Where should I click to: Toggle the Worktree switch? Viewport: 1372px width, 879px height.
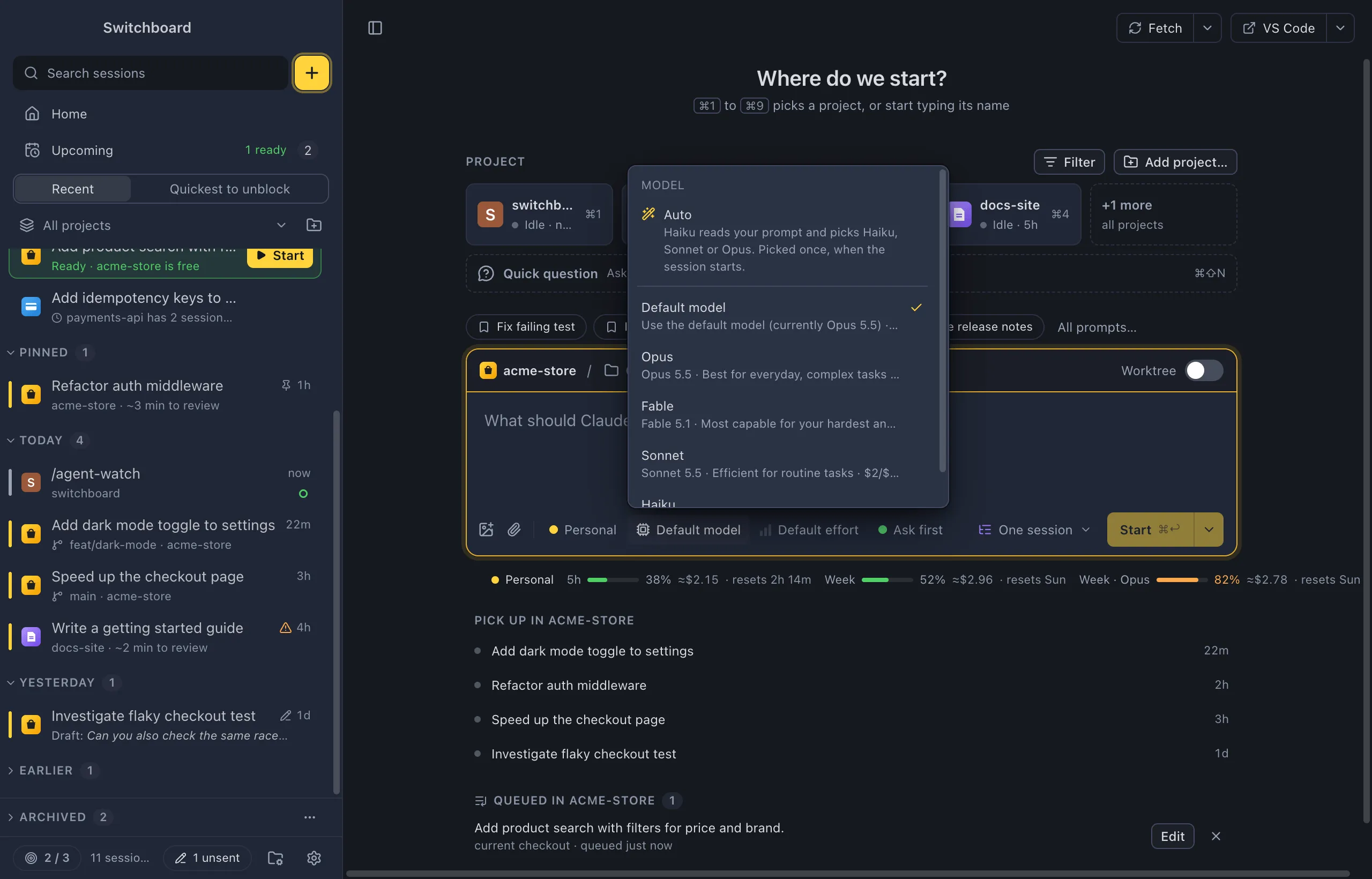point(1204,370)
